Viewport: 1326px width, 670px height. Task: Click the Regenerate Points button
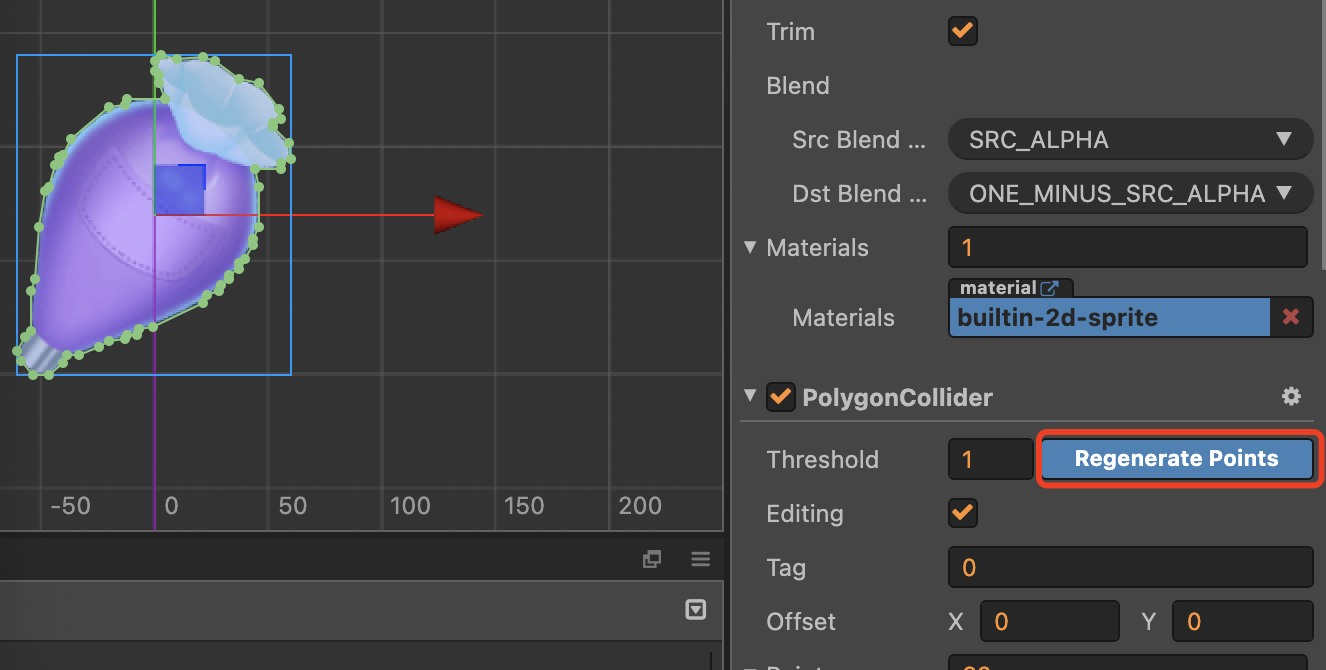pos(1176,459)
